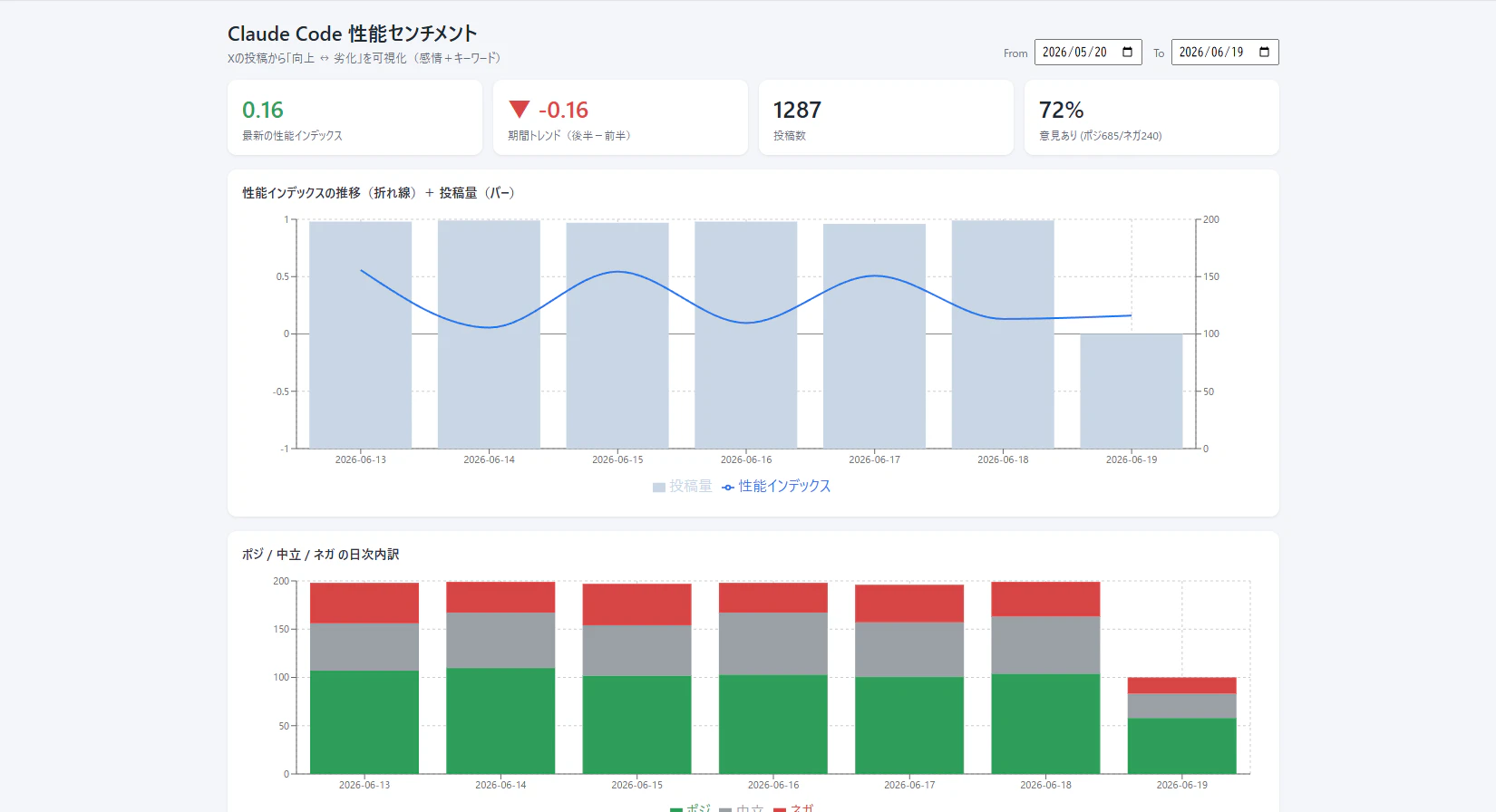Open the To date calendar picker icon
Screen dimensions: 1496x812
tap(1264, 52)
